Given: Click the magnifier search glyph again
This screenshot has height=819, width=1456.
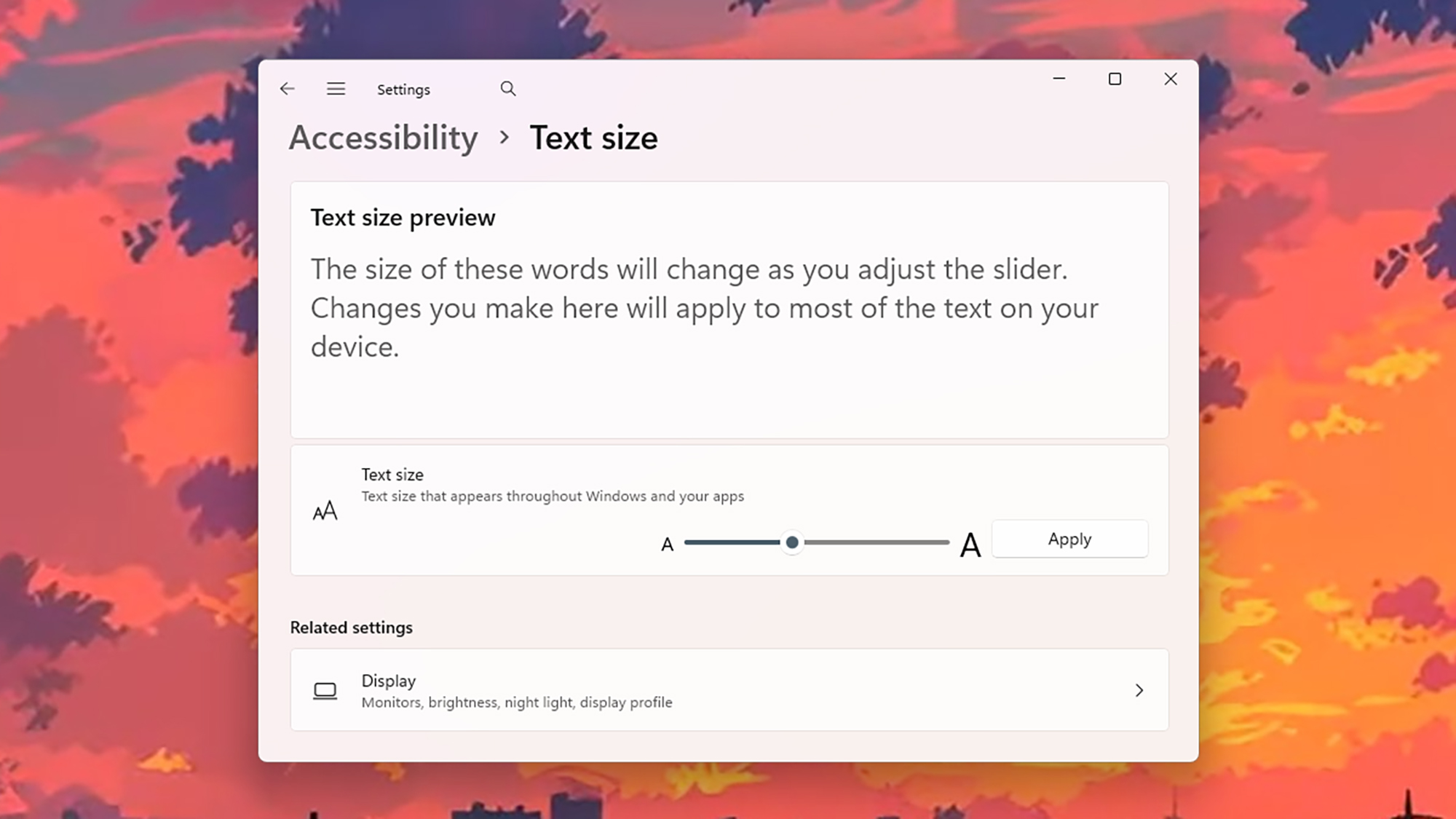Looking at the screenshot, I should (x=508, y=88).
